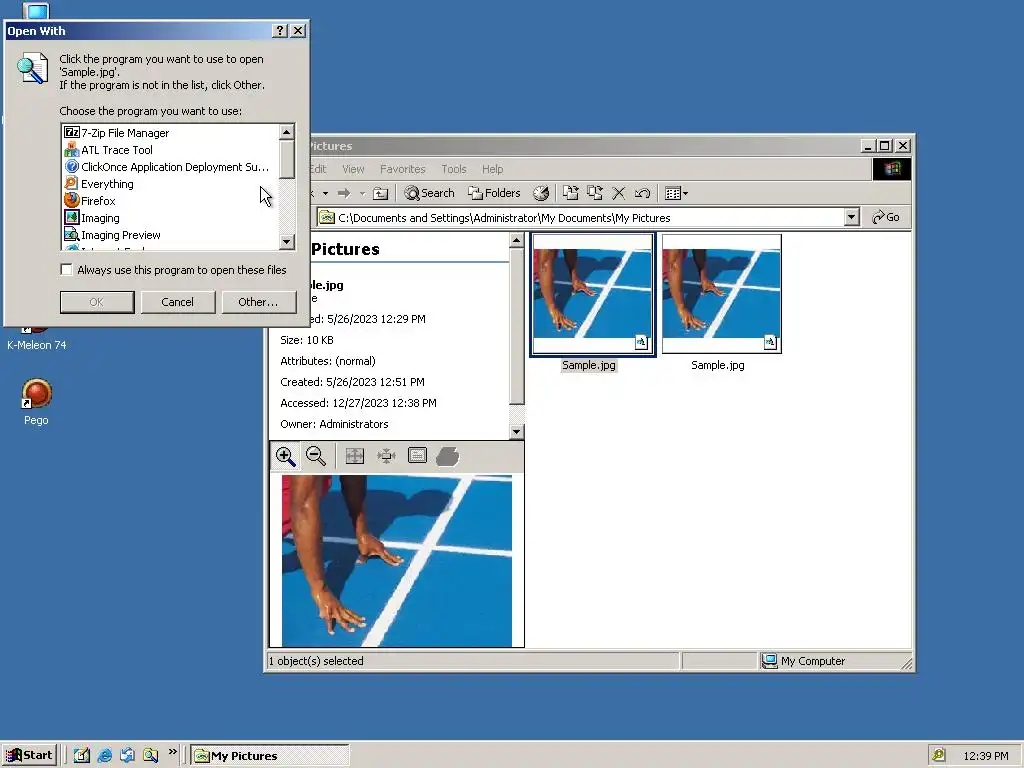Click the system tray icon near clock

click(x=938, y=755)
